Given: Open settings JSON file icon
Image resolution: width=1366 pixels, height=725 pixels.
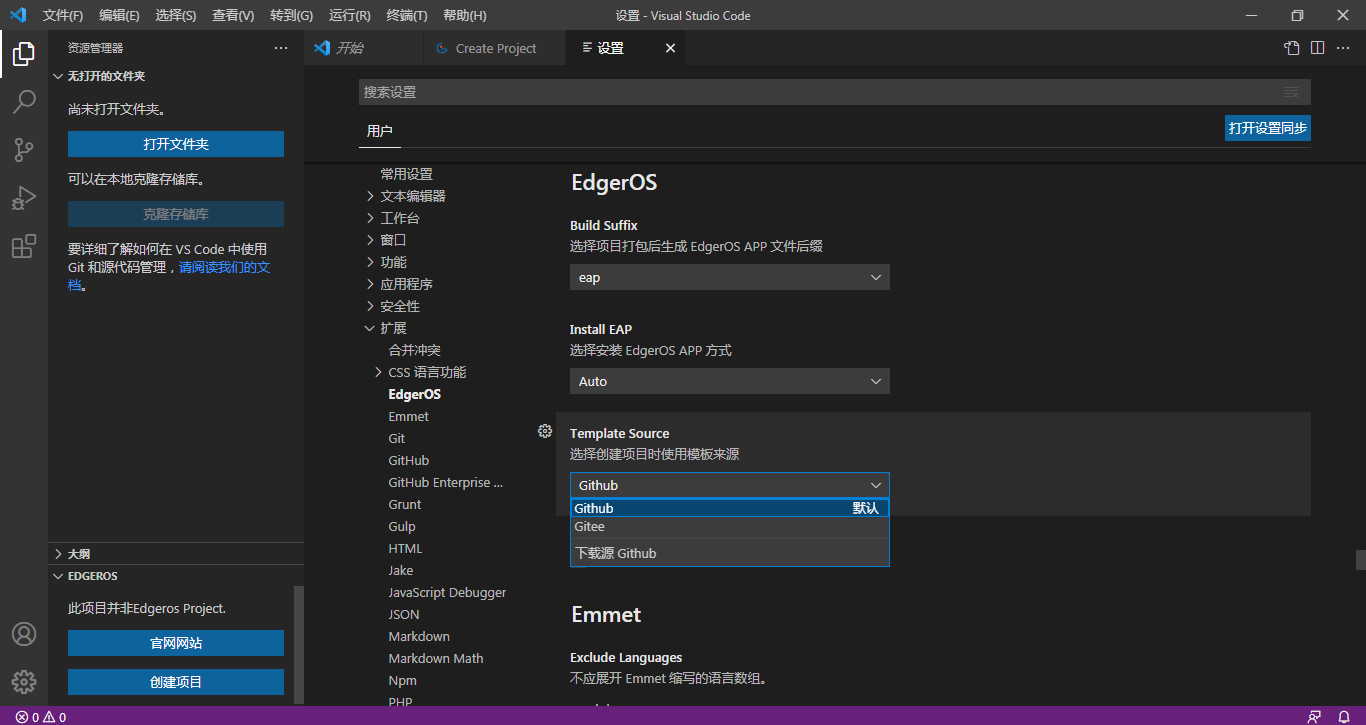Looking at the screenshot, I should [x=1292, y=48].
